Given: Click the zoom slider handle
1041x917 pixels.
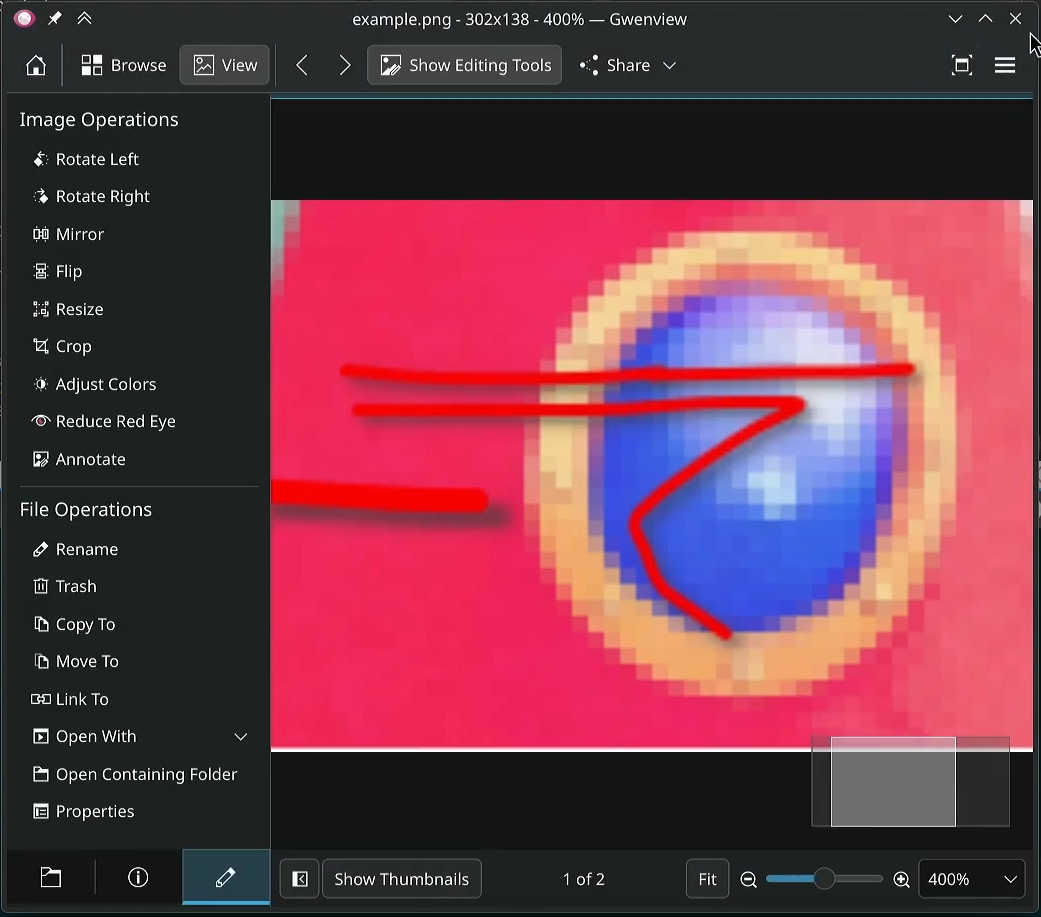Looking at the screenshot, I should click(824, 878).
